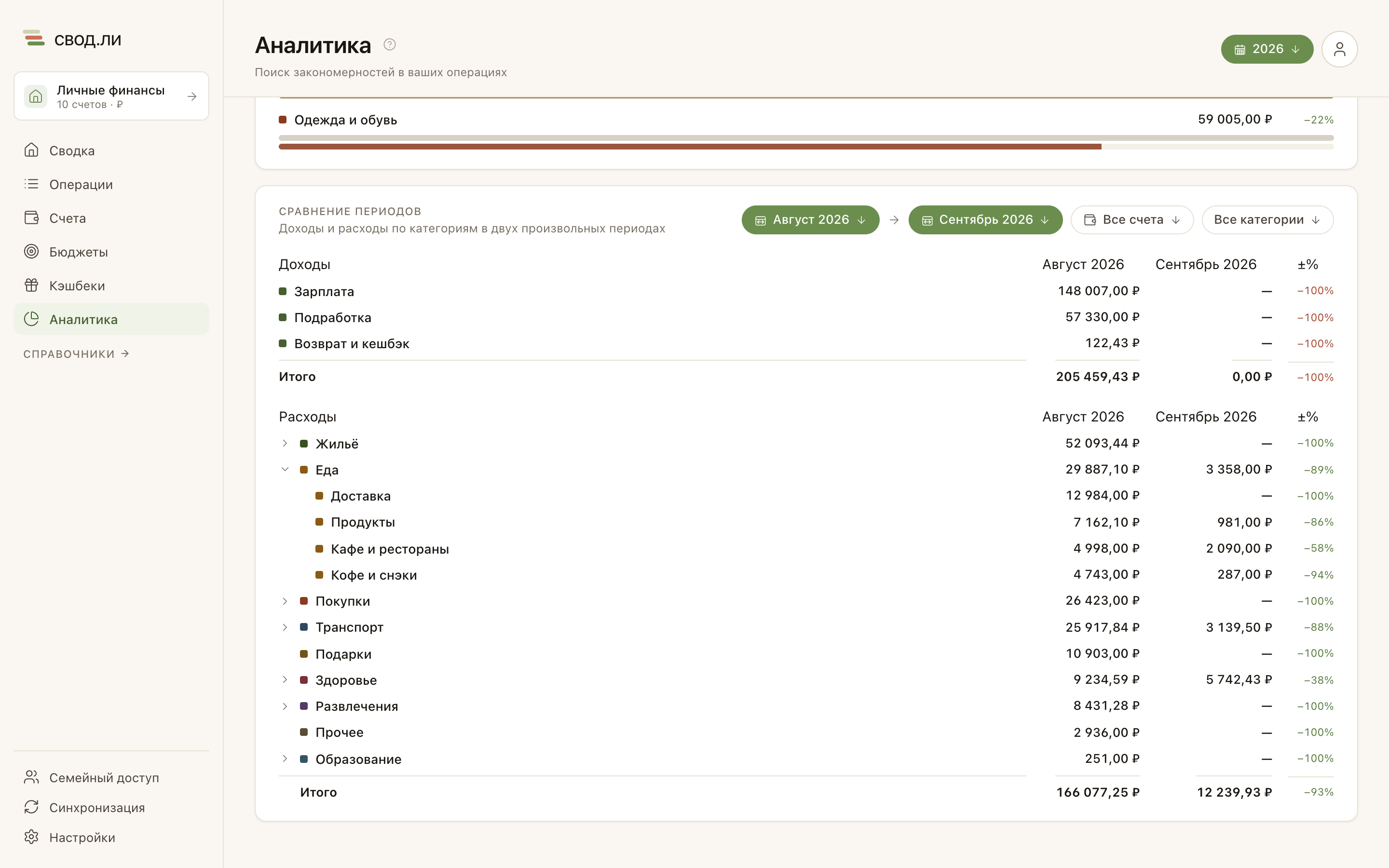
Task: Click the arrow next to СПРАВОЧНИКИ
Action: tap(125, 353)
